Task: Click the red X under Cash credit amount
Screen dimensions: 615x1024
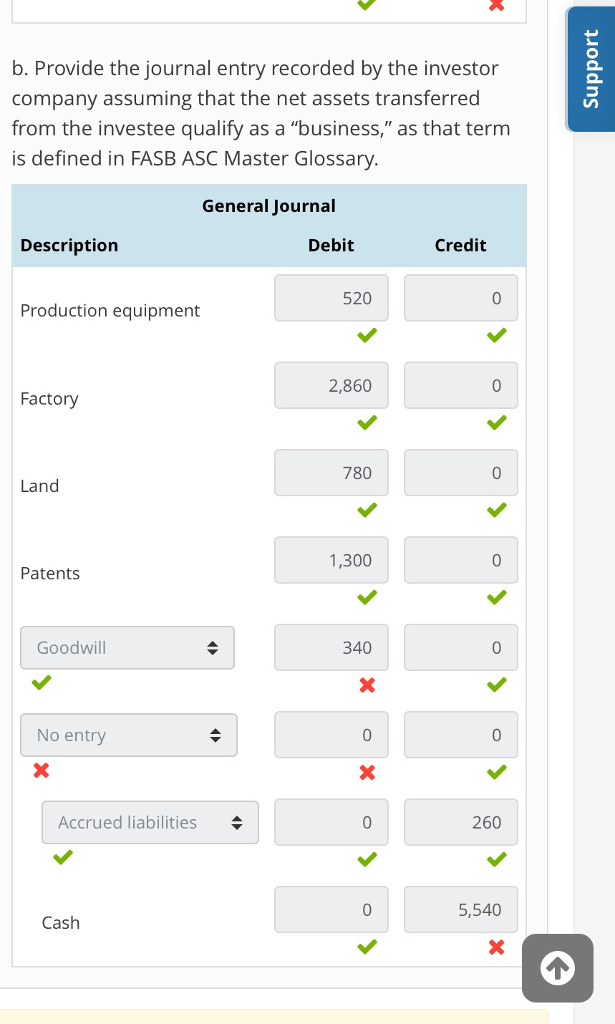Action: (496, 946)
